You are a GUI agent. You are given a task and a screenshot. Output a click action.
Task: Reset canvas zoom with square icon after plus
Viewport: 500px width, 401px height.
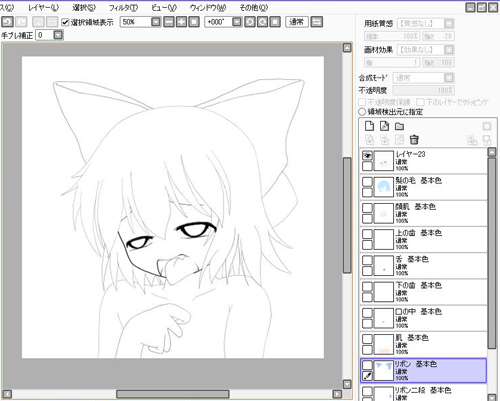pyautogui.click(x=194, y=22)
